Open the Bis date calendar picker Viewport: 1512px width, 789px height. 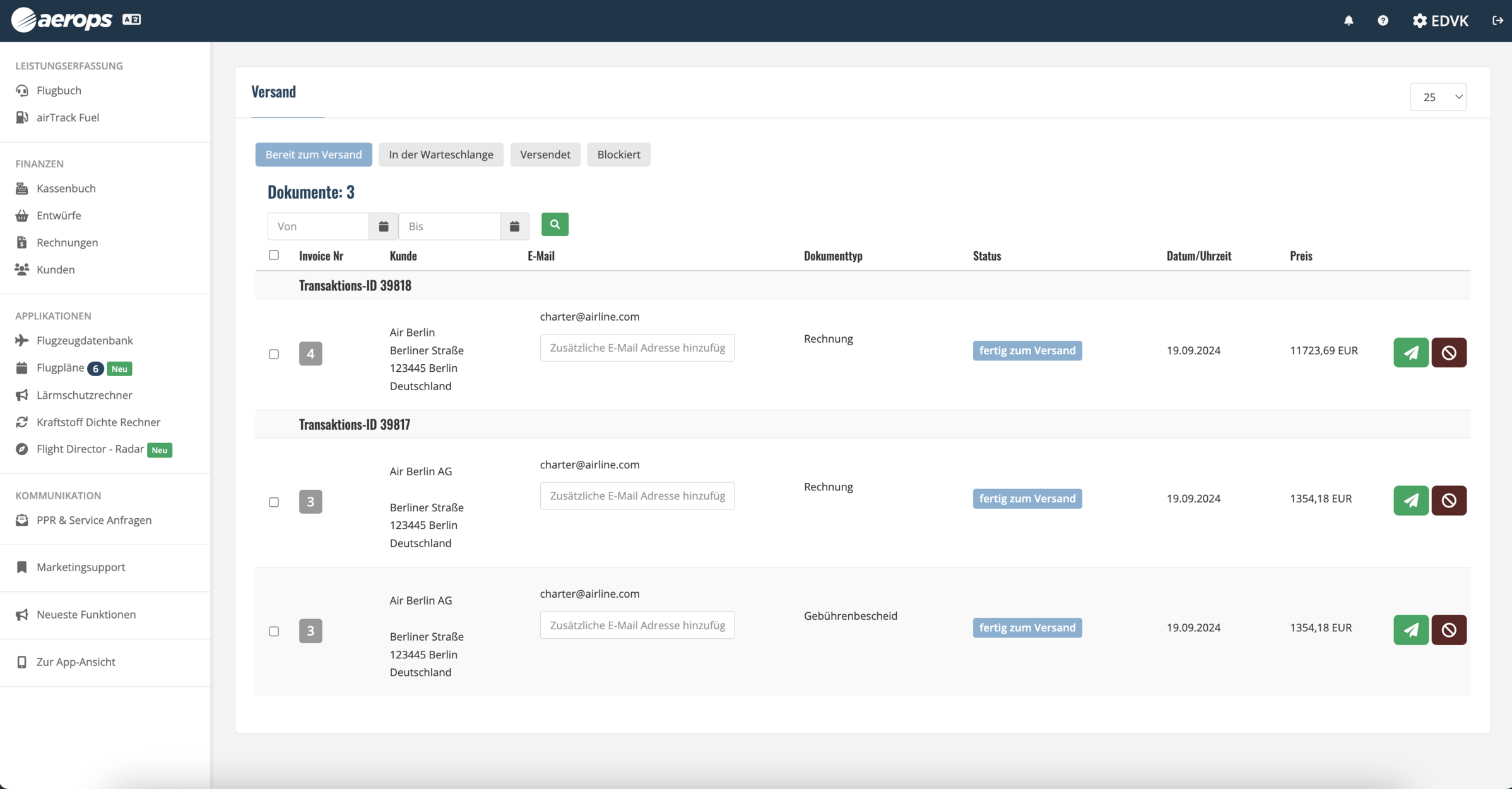tap(514, 226)
